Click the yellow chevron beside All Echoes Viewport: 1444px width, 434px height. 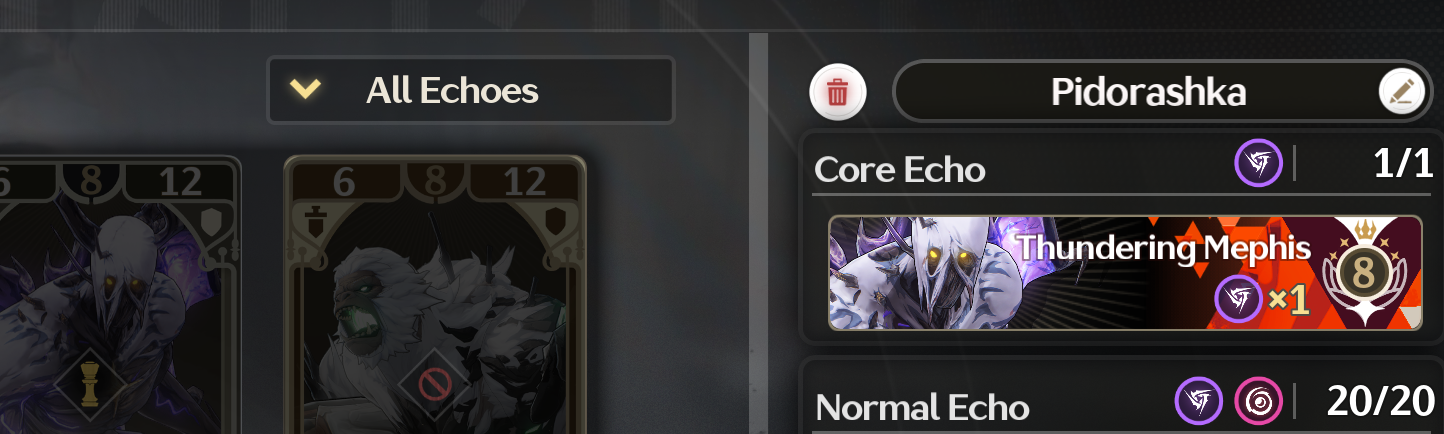pos(305,90)
